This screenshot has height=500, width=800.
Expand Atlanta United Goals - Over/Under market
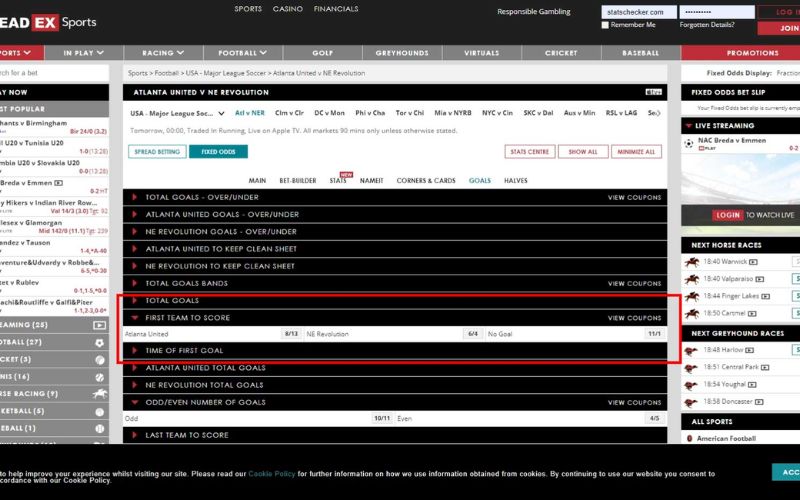395,215
